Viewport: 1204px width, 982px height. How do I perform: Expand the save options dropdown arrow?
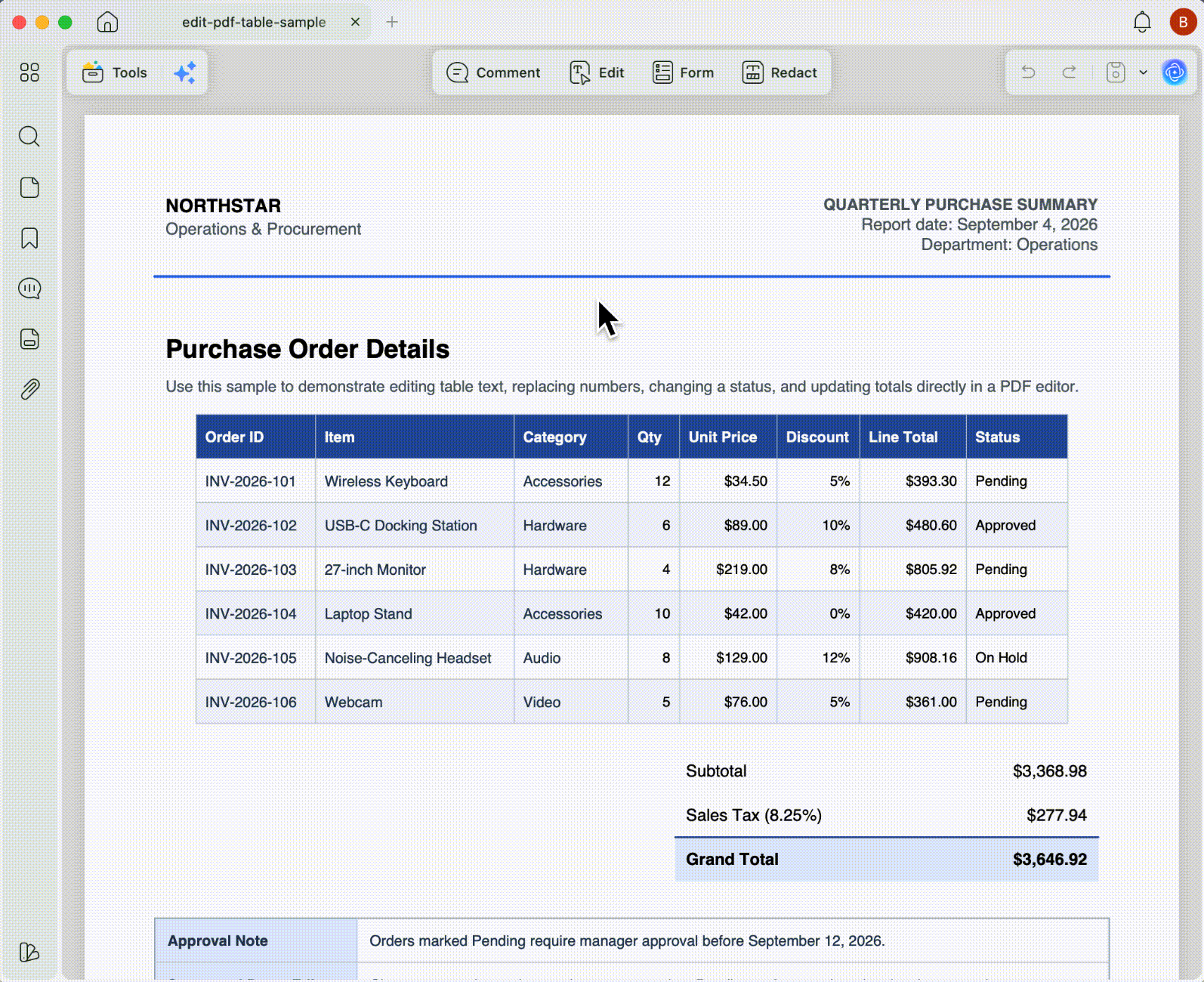tap(1144, 73)
